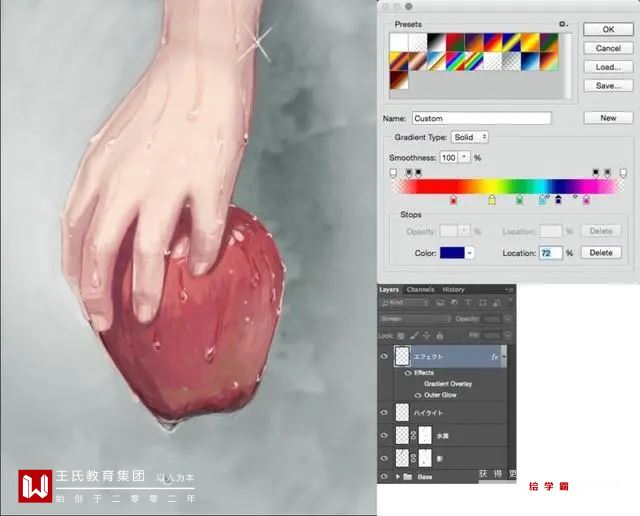
Task: Filter layers by type with T icon
Action: [x=468, y=302]
